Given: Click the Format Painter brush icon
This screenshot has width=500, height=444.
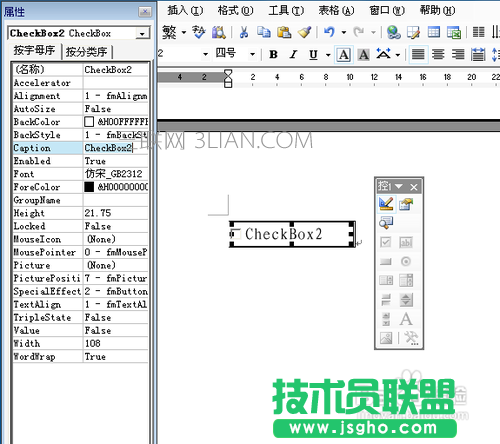Looking at the screenshot, I should pos(304,32).
